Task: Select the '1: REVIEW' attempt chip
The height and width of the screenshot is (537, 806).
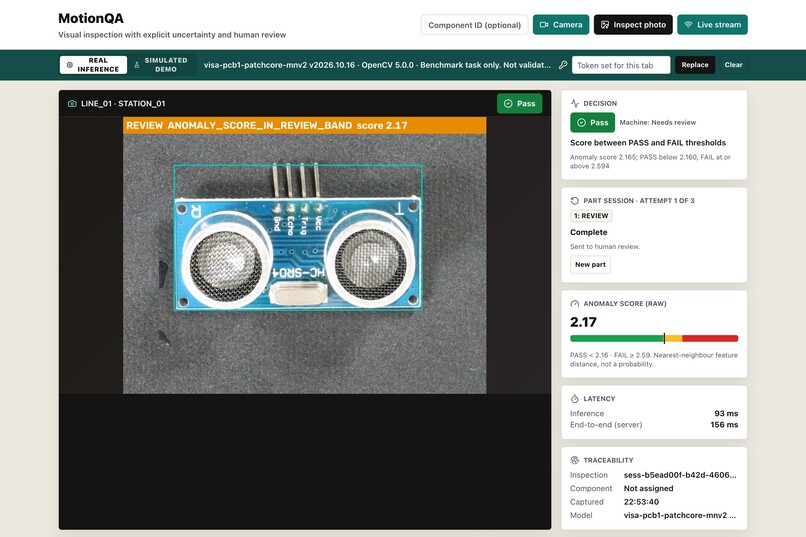Action: 591,216
